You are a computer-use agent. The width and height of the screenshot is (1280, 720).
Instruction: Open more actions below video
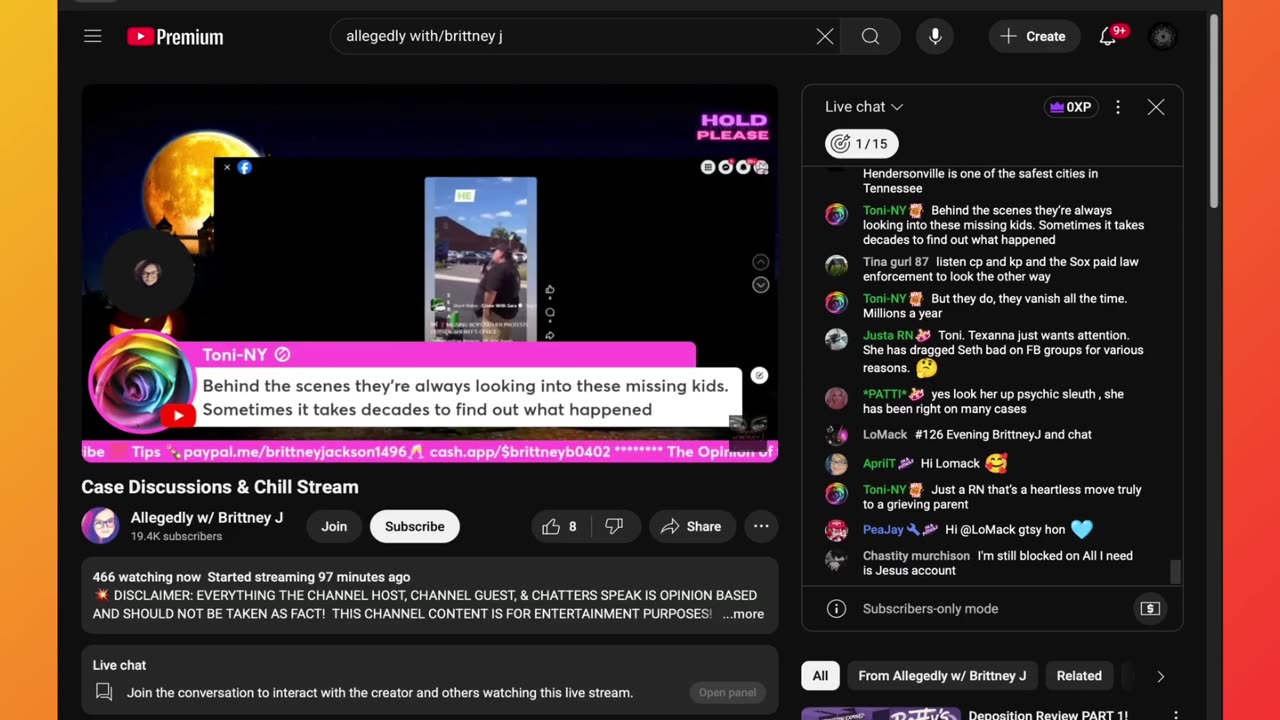tap(761, 527)
